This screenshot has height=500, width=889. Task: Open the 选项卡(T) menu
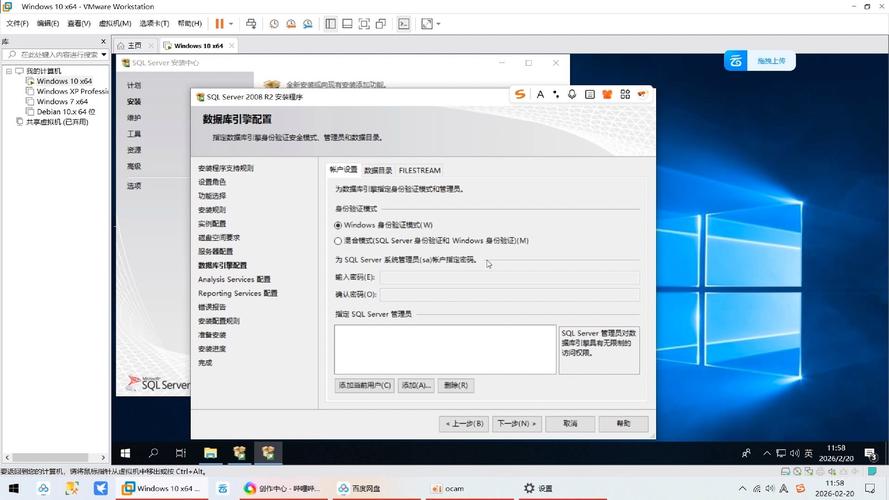[x=154, y=23]
